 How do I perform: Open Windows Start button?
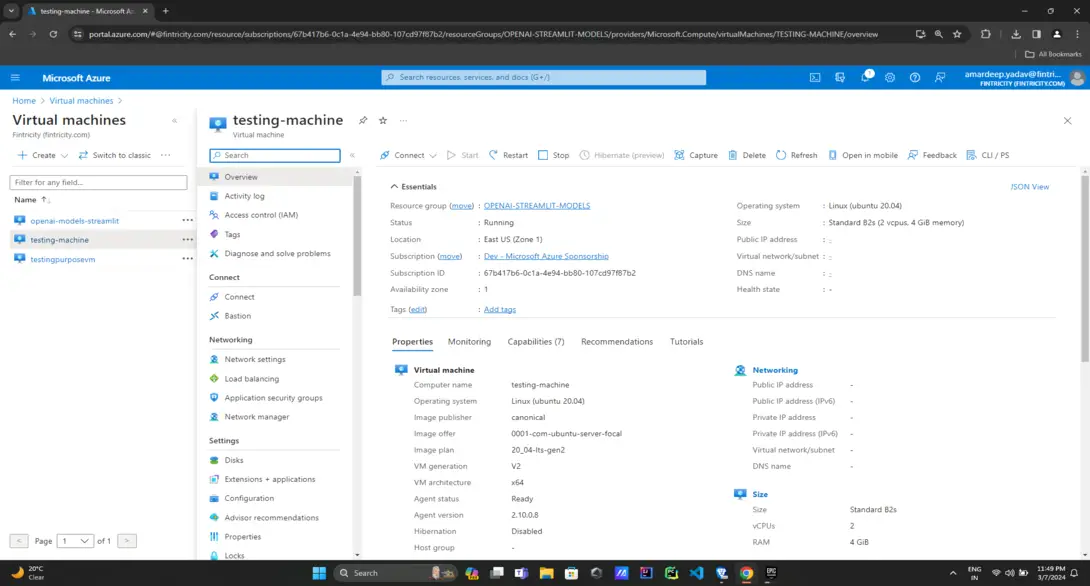319,573
